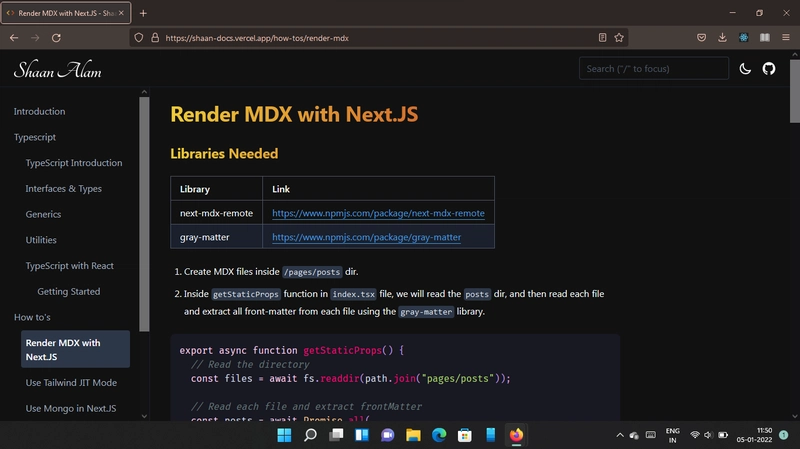Open Getting Started sidebar page
Screen dimensions: 800x449
click(68, 291)
